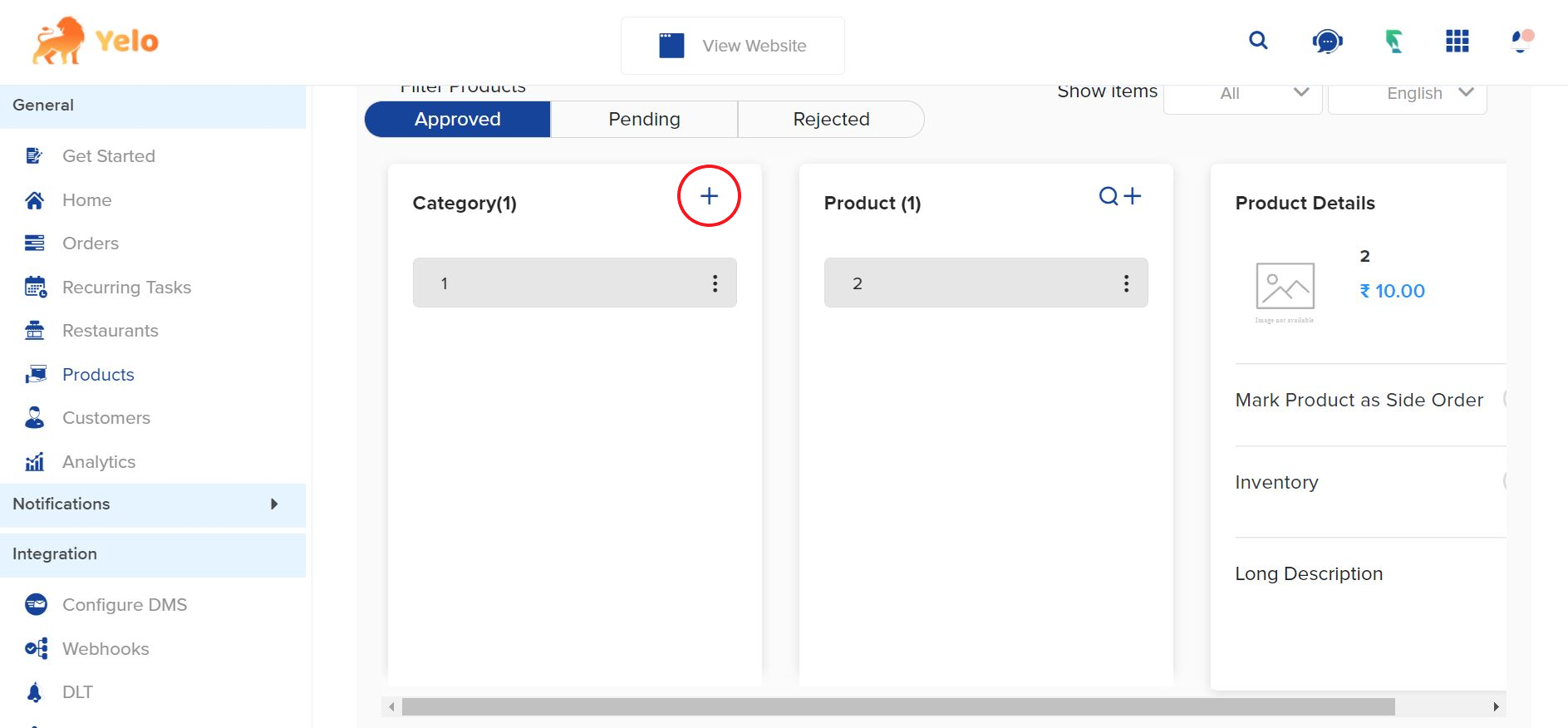Viewport: 1568px width, 728px height.
Task: Add a new category with plus icon
Action: point(709,196)
